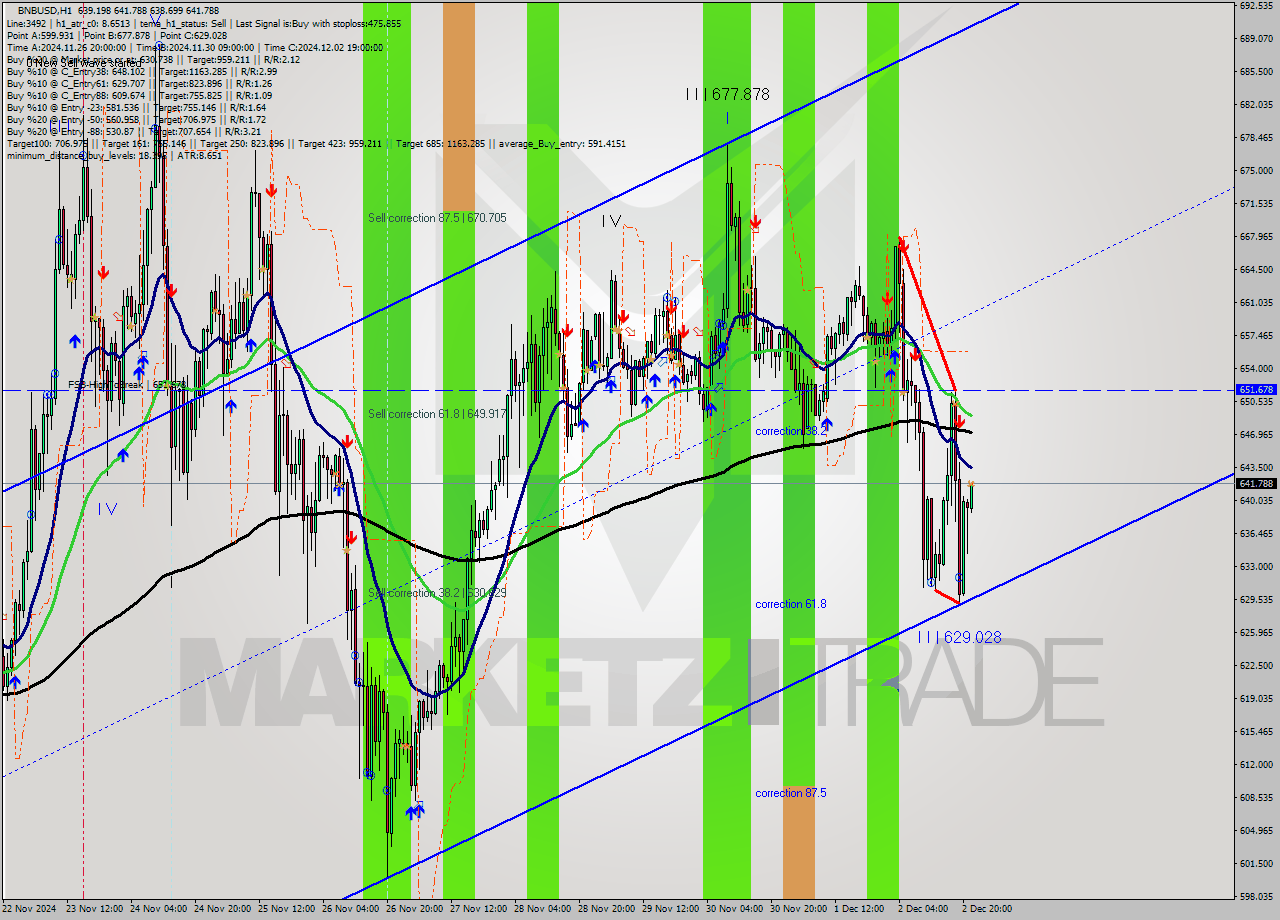Image resolution: width=1280 pixels, height=920 pixels.
Task: Click the '2 Dec 20:00' time axis label
Action: (x=988, y=910)
